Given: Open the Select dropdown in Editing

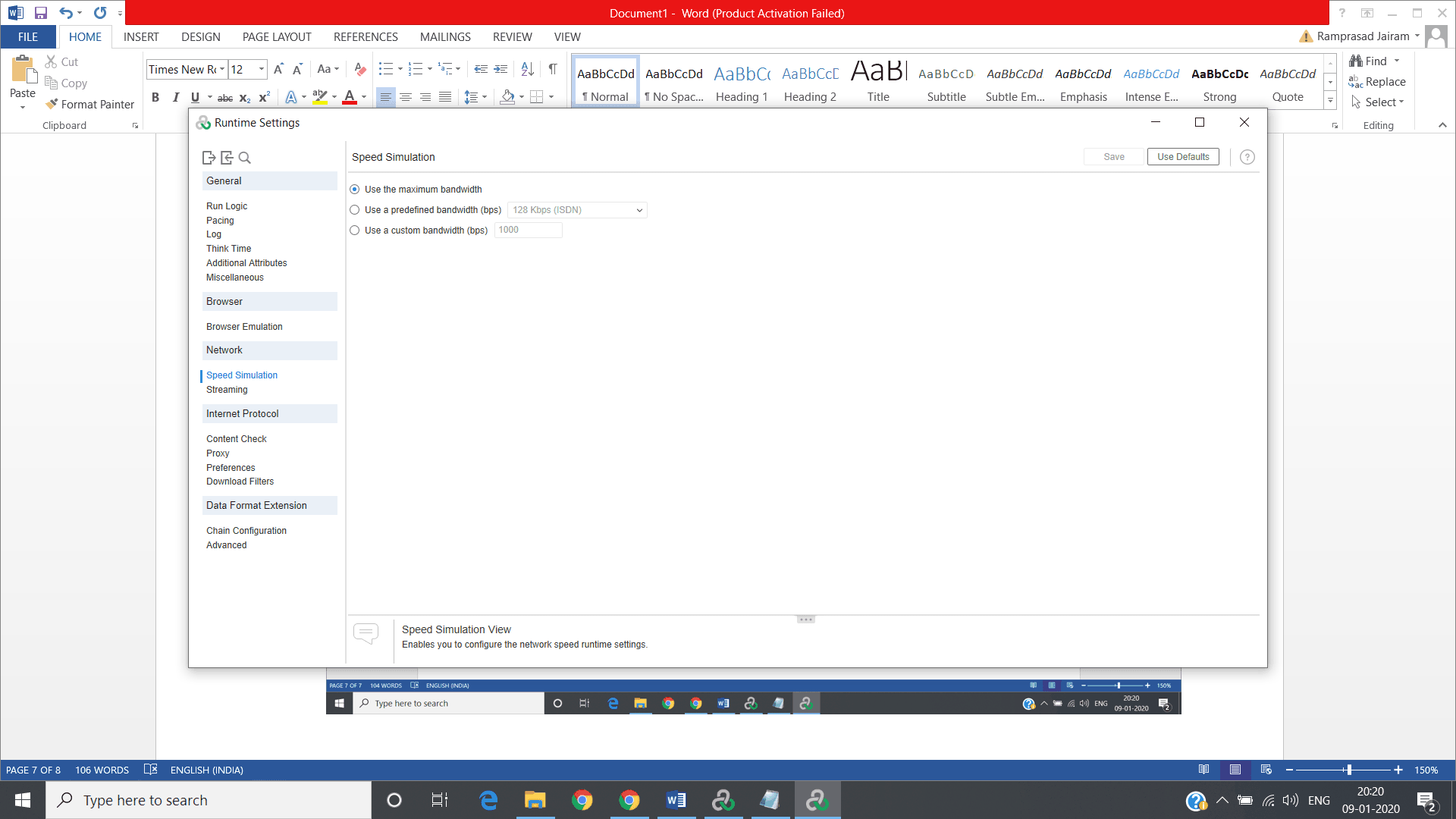Looking at the screenshot, I should 1378,102.
